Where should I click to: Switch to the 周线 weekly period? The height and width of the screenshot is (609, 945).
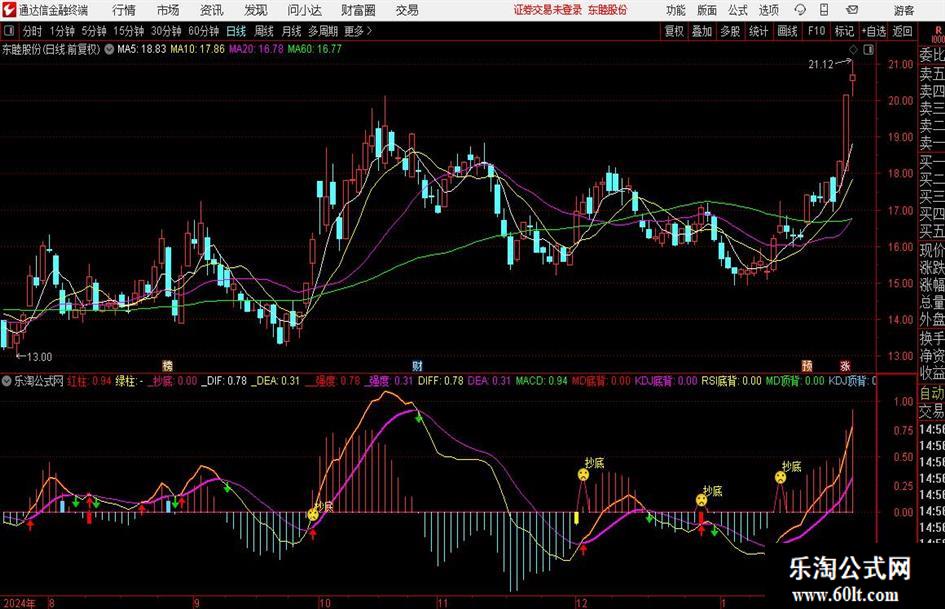tap(264, 31)
